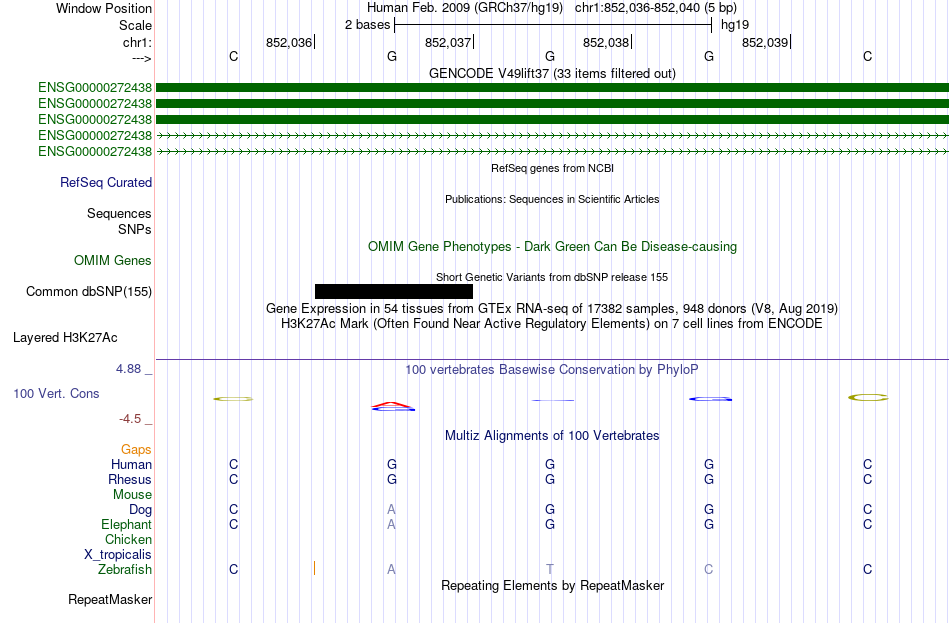Viewport: 950px width, 623px height.
Task: Click the 'RefSeq genes from NCBI' title
Action: point(552,168)
